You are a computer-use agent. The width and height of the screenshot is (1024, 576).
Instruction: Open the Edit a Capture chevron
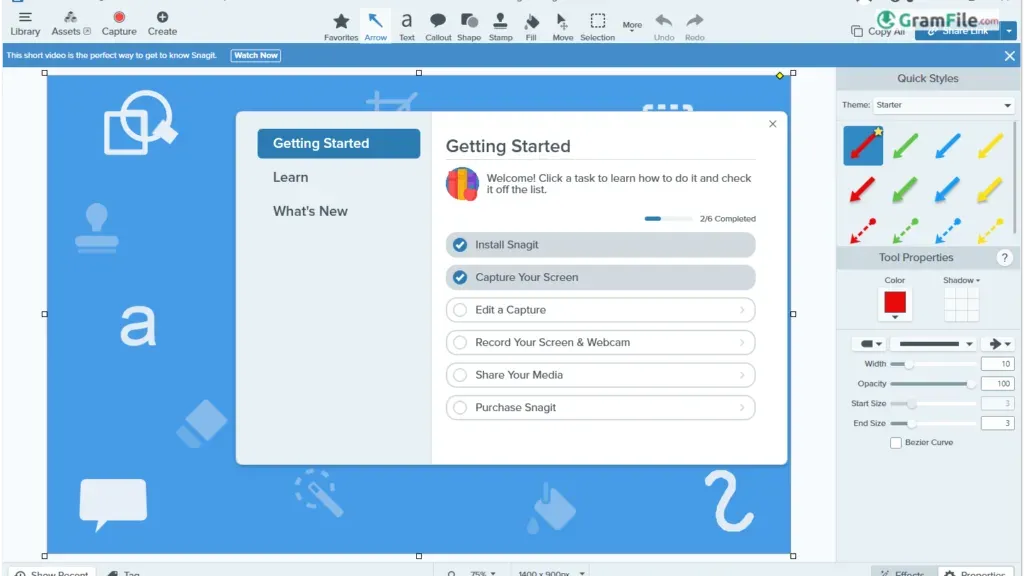tap(742, 310)
